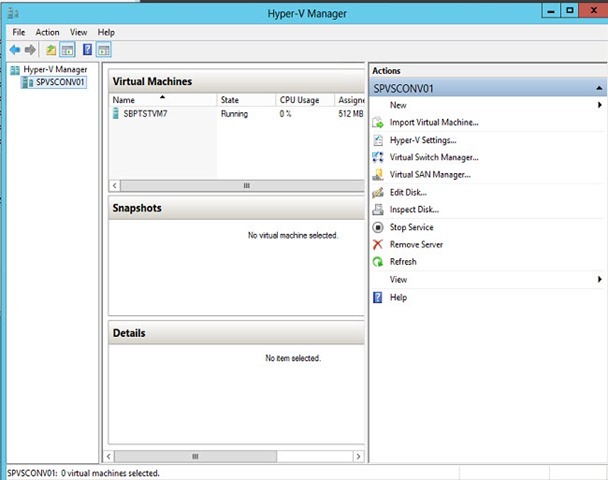Image resolution: width=608 pixels, height=480 pixels.
Task: Click Stop Service action
Action: [x=411, y=227]
